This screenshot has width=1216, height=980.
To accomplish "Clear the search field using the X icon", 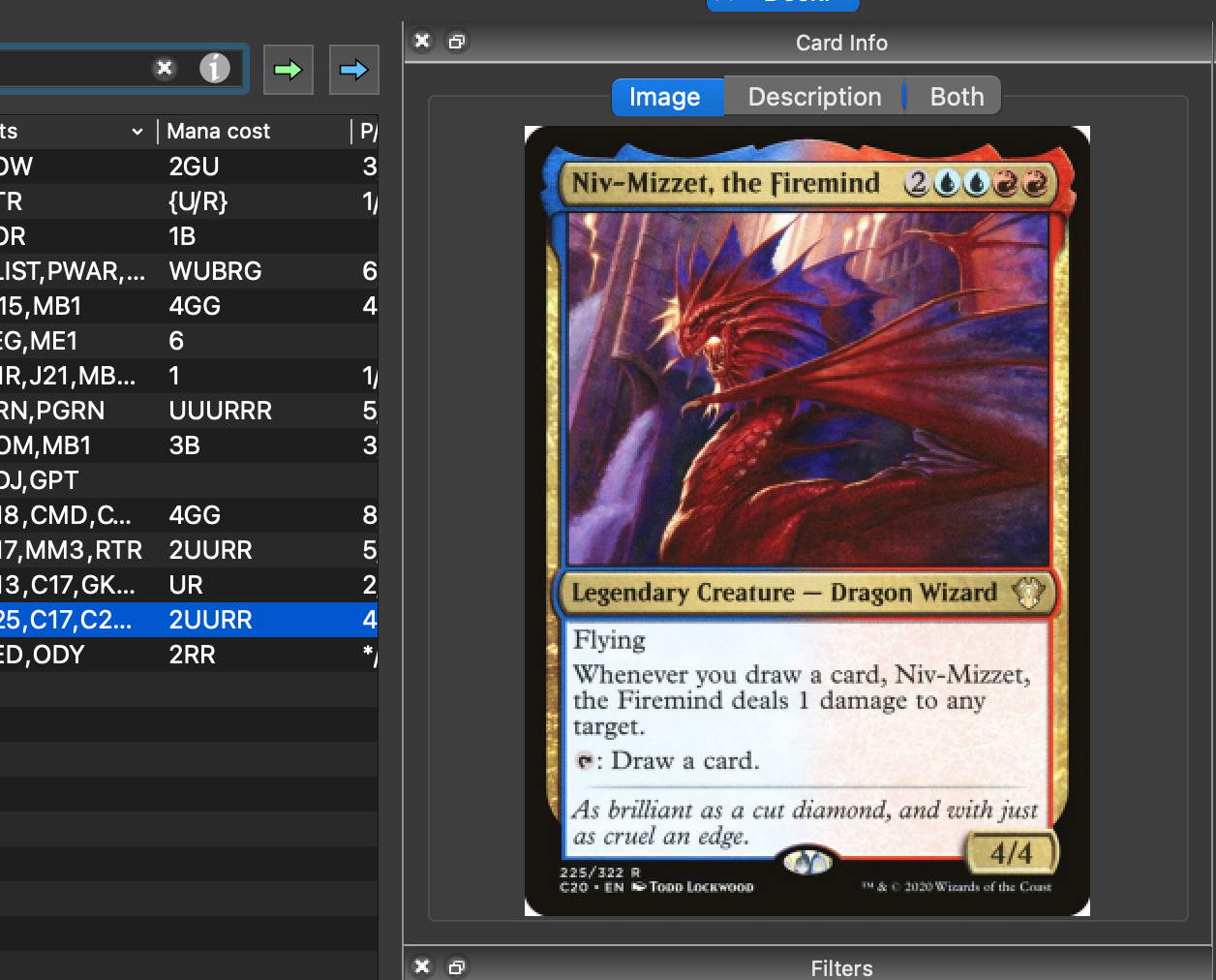I will tap(165, 68).
